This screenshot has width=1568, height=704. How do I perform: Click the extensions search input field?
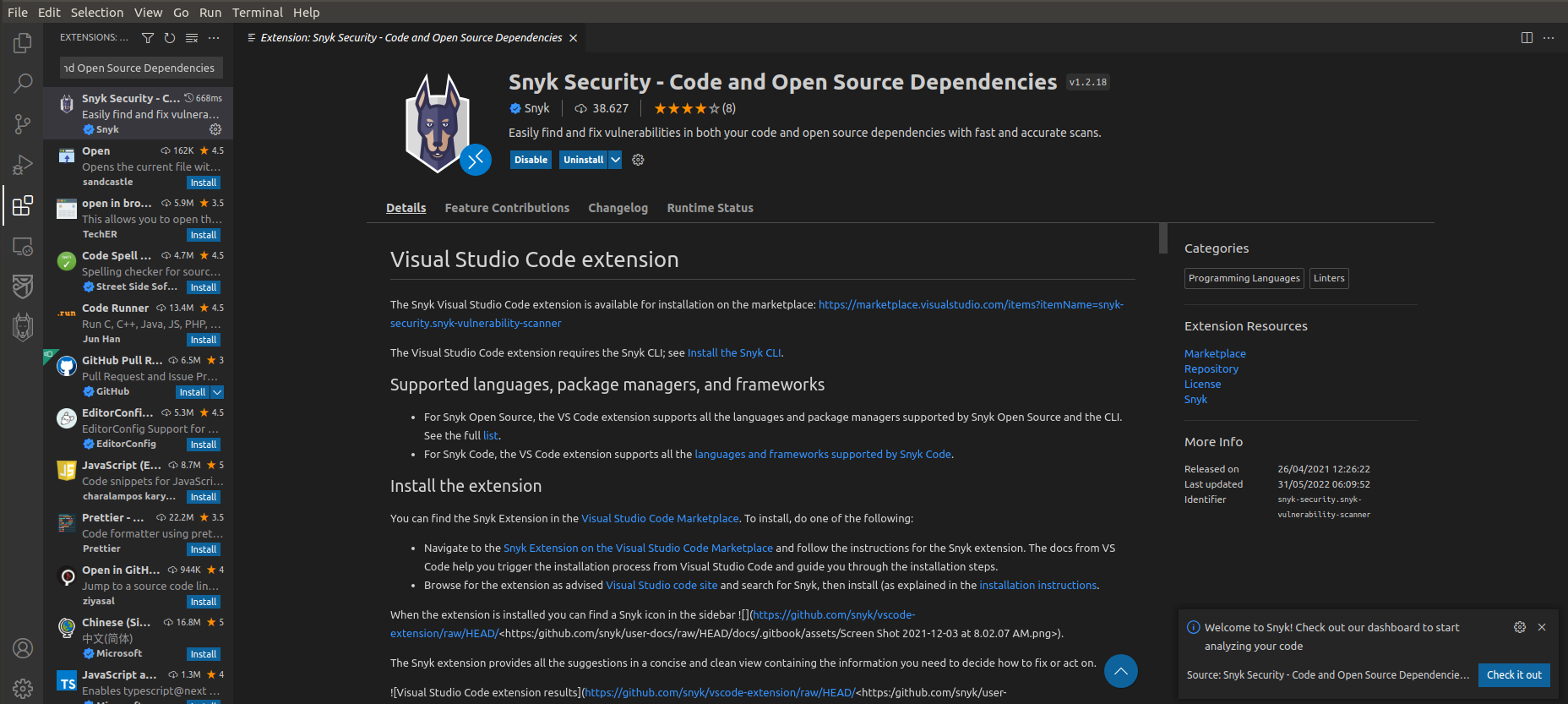point(140,68)
